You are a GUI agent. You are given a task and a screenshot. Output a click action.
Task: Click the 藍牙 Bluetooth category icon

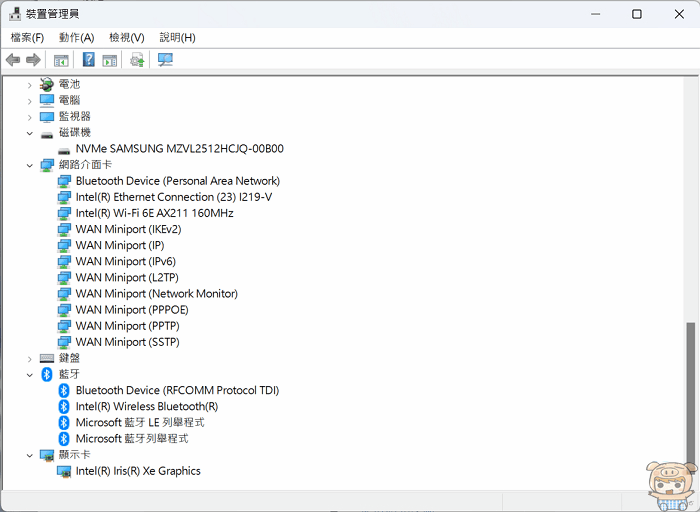click(x=47, y=374)
